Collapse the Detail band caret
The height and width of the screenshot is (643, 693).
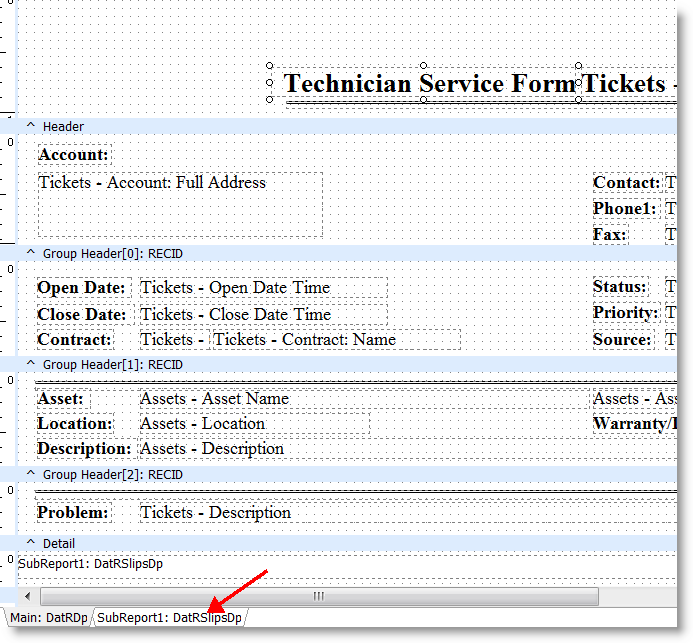tap(30, 543)
